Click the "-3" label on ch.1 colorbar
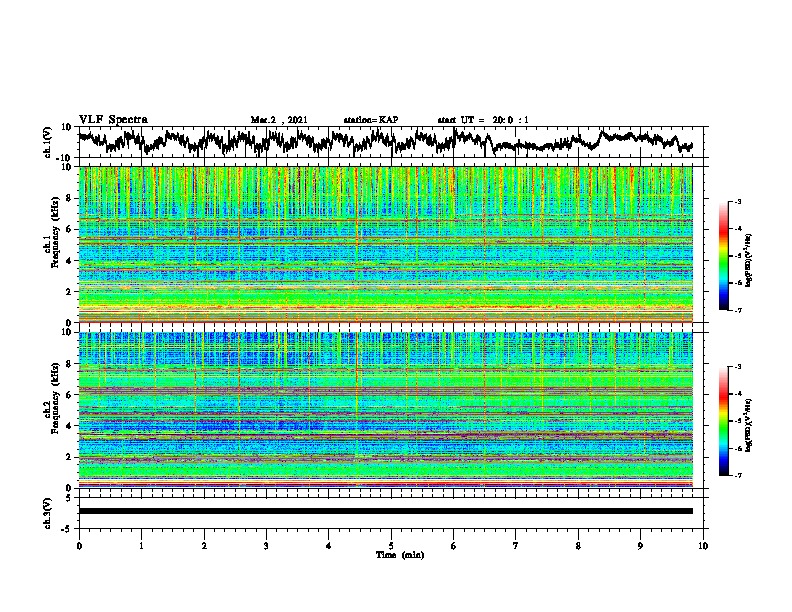The image size is (792, 612). 737,201
